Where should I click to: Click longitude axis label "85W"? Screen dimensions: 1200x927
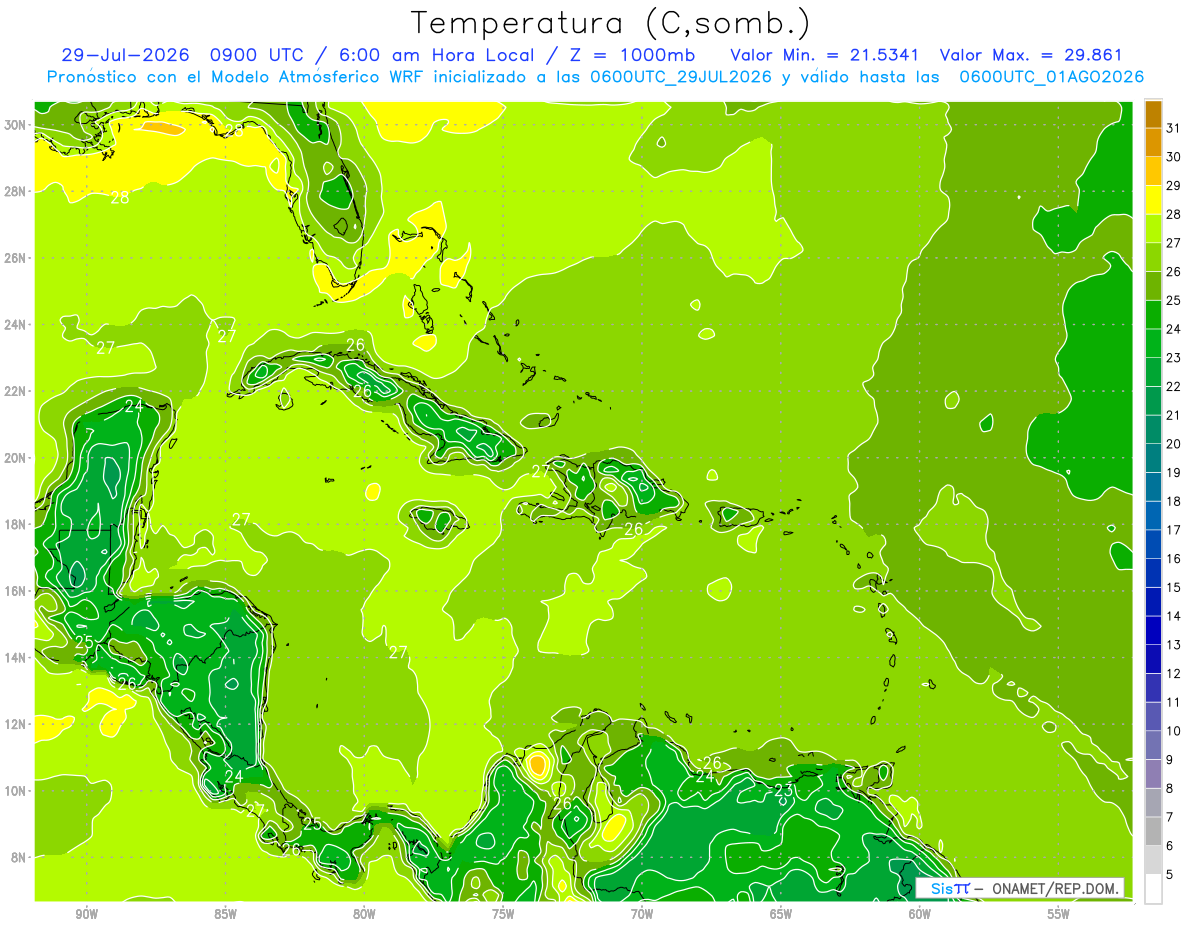(x=226, y=914)
